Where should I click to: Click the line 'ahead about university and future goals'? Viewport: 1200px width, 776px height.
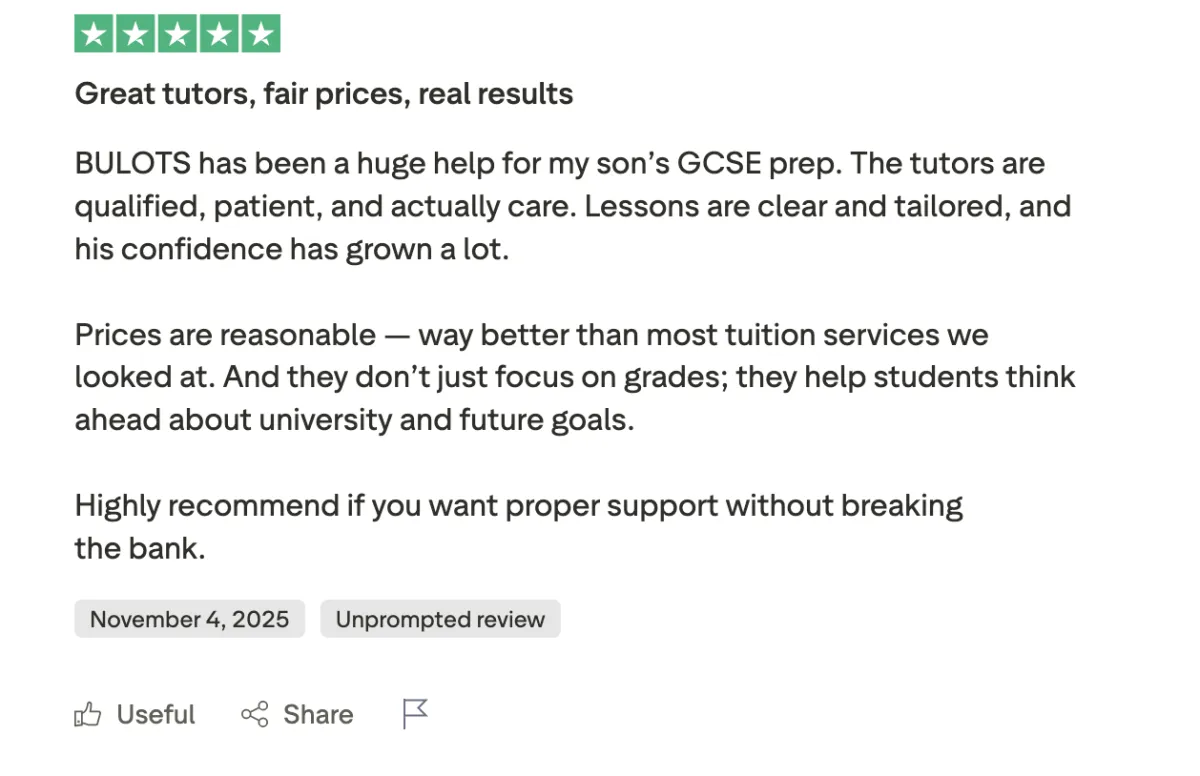(354, 420)
